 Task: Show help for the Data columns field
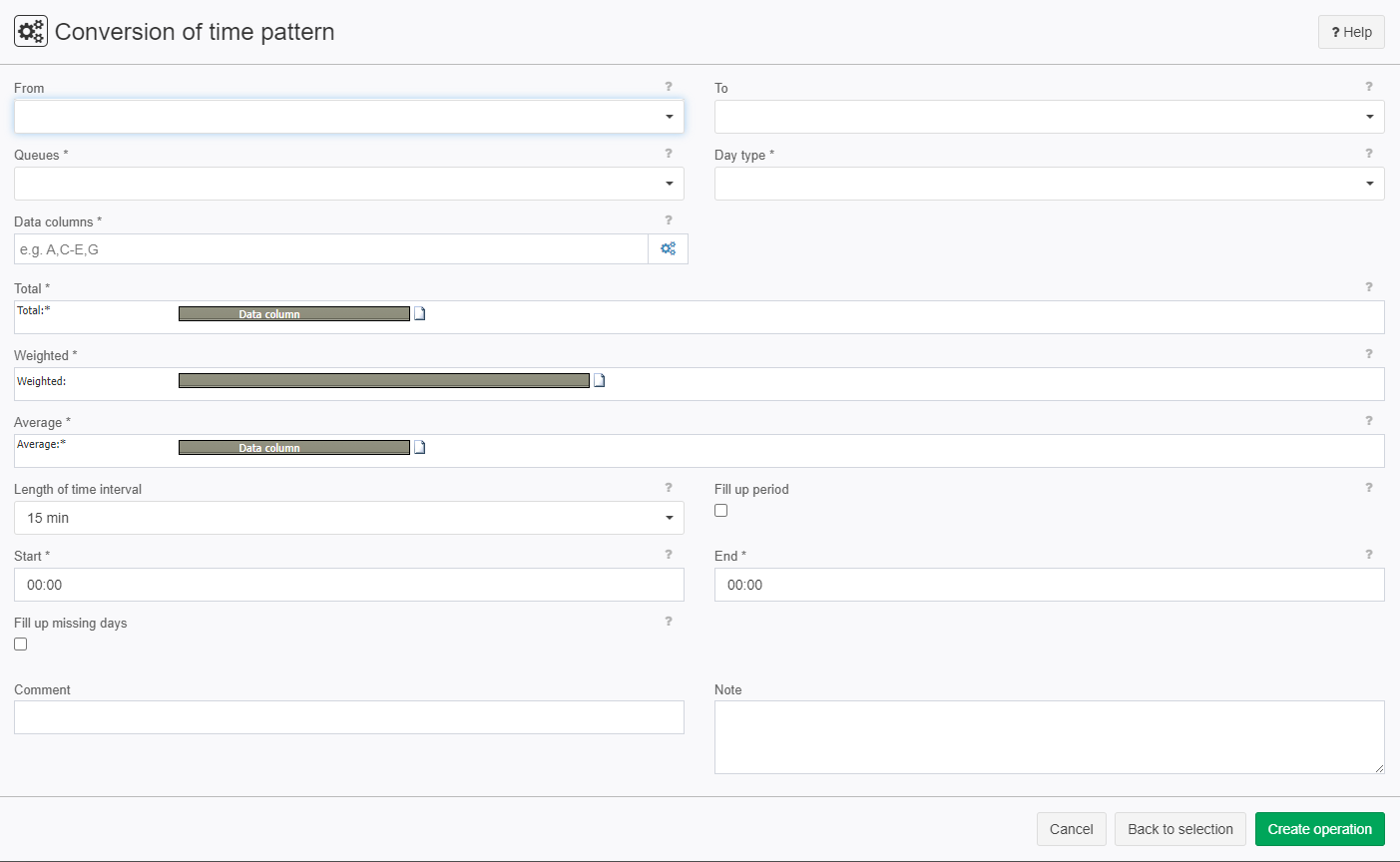669,220
